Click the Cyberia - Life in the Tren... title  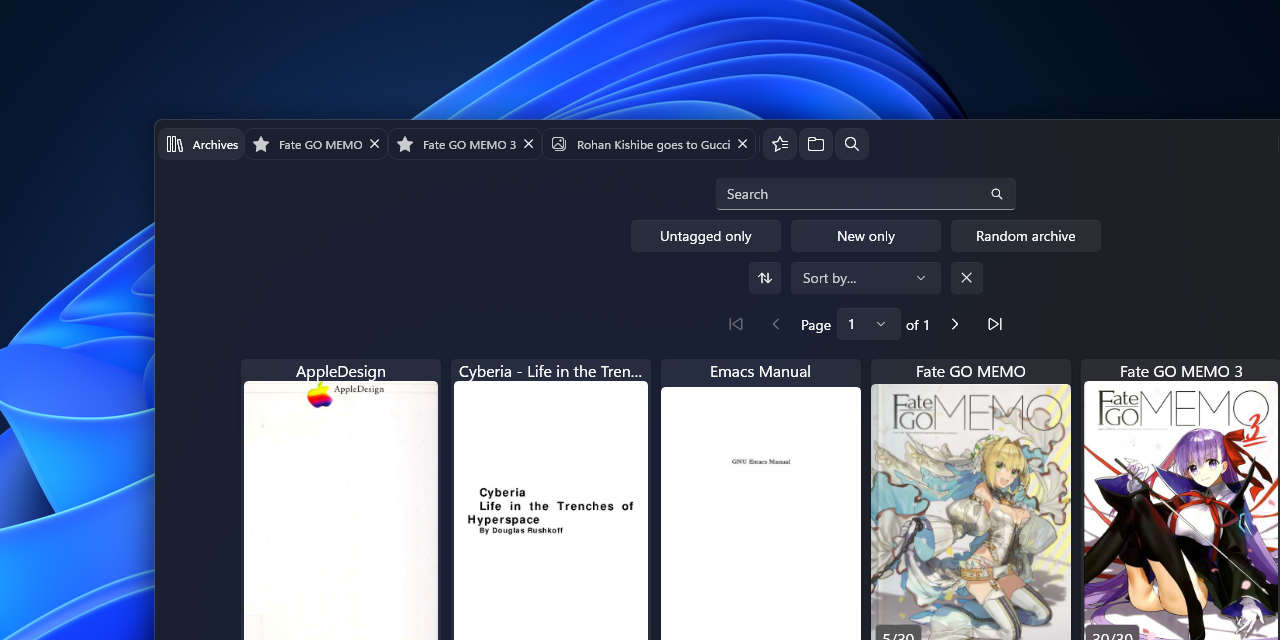[551, 371]
